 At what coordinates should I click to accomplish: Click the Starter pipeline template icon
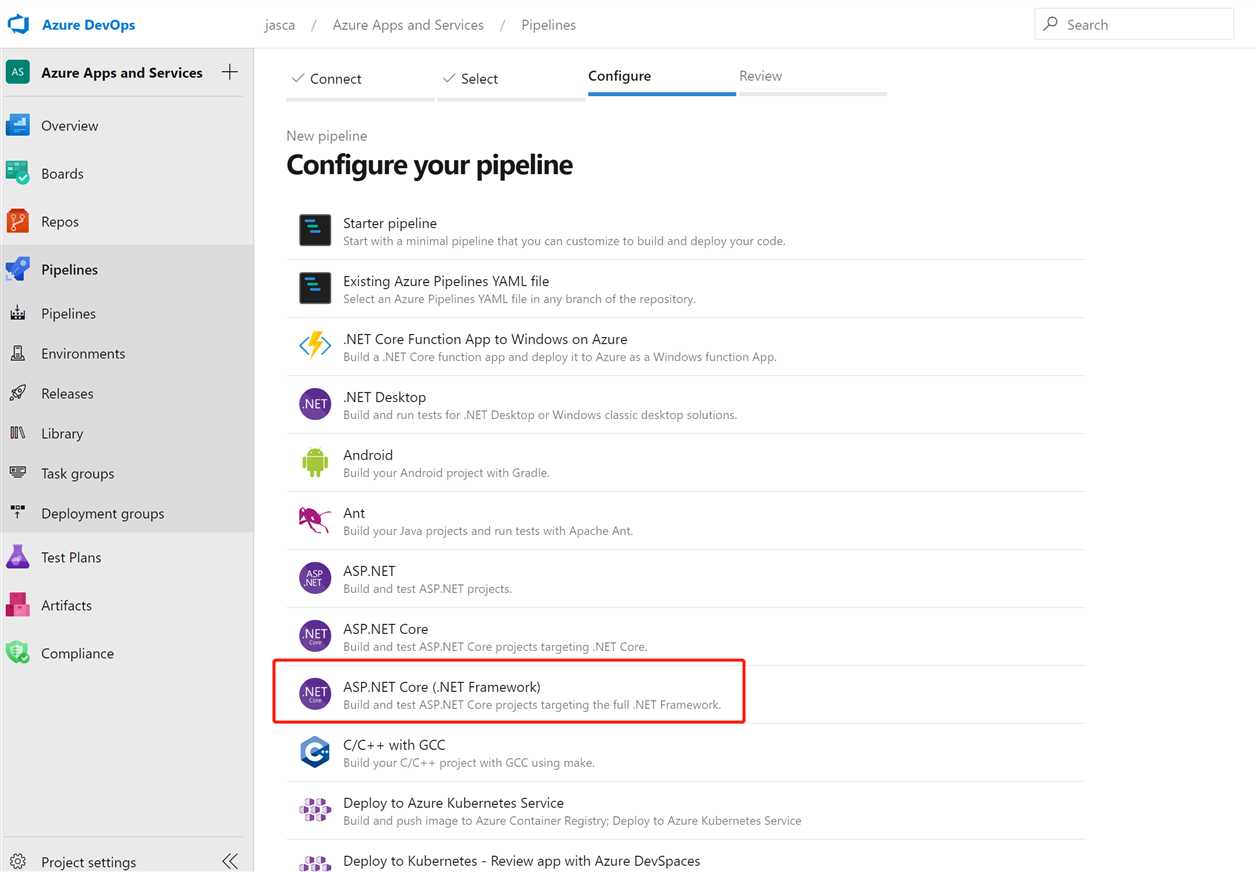pyautogui.click(x=315, y=230)
